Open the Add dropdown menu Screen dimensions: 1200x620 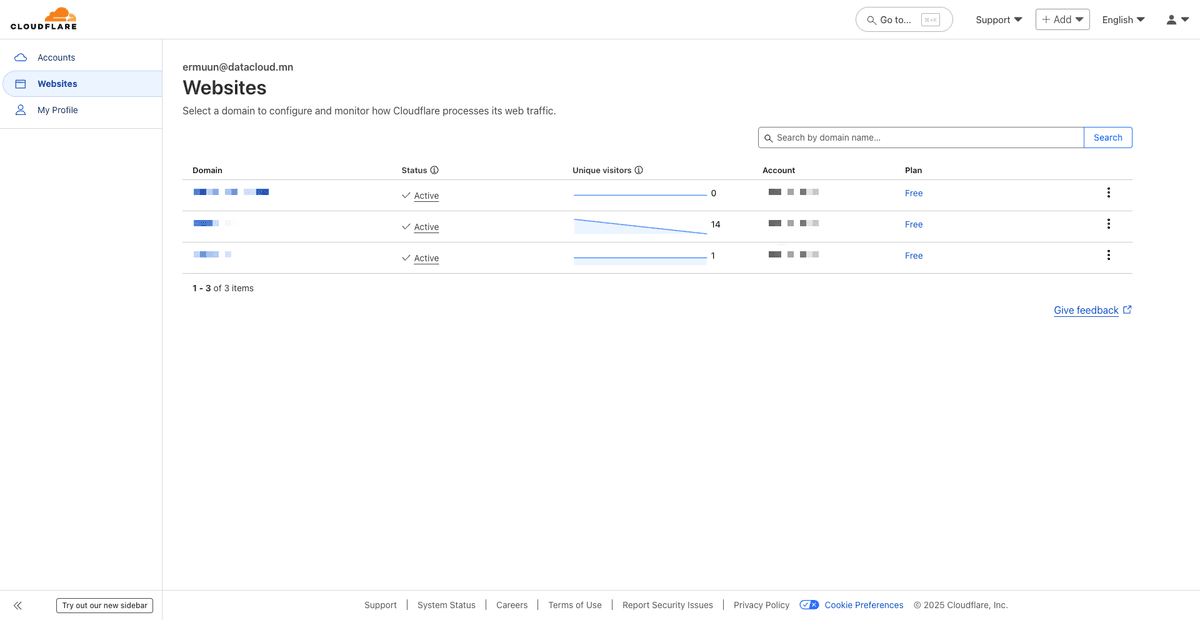pos(1062,20)
